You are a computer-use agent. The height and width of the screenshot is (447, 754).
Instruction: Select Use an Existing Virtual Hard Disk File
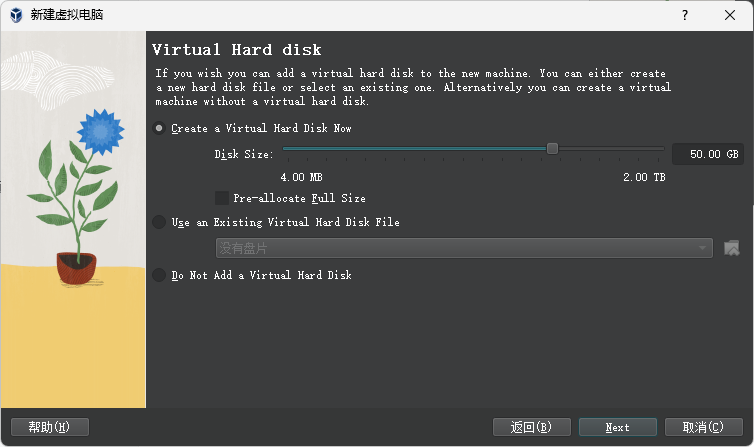click(x=159, y=222)
